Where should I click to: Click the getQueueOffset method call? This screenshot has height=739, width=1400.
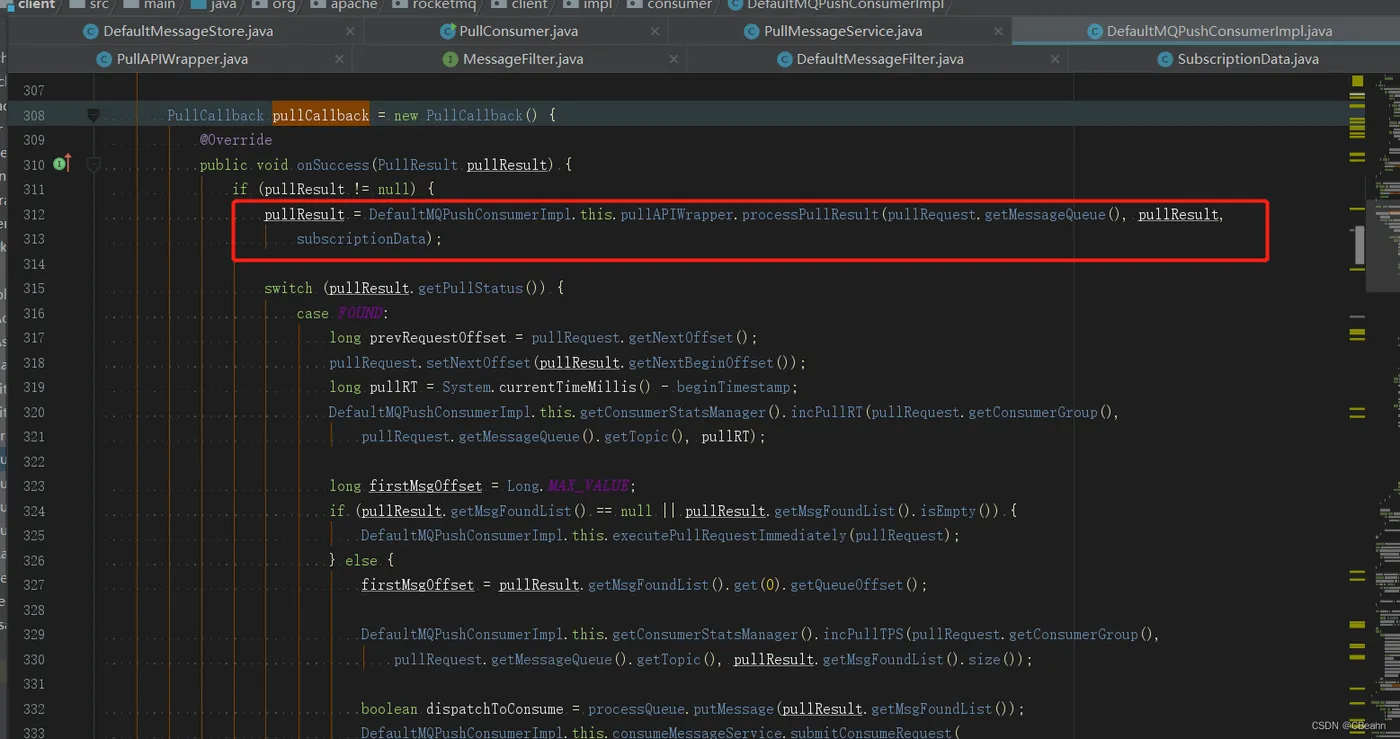point(846,585)
